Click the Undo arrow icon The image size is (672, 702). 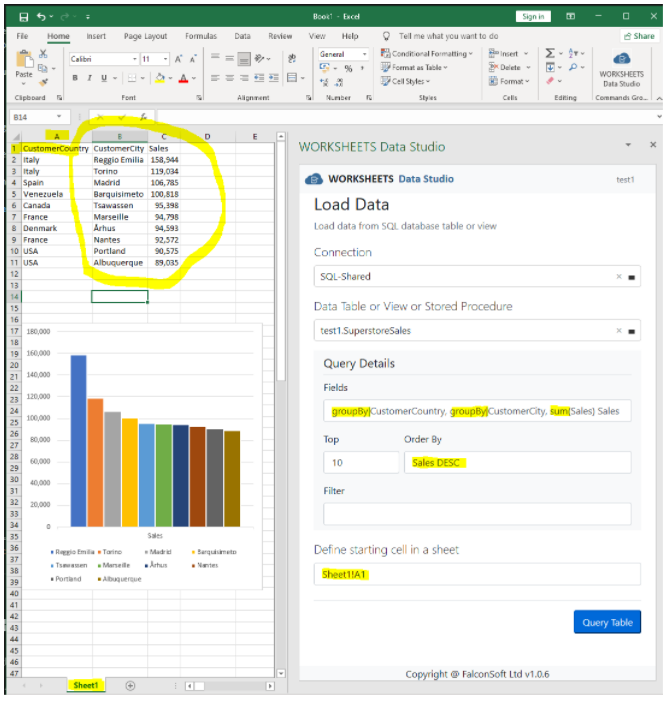[x=41, y=17]
